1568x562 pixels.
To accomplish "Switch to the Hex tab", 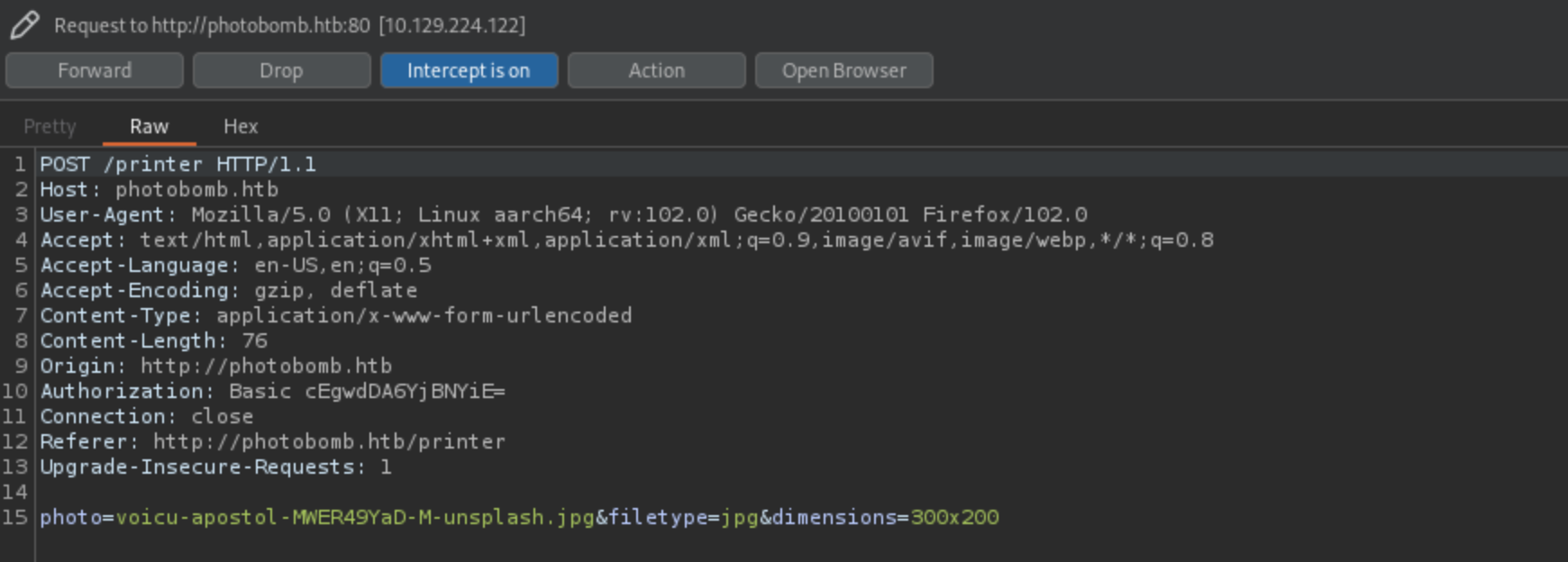I will 241,127.
